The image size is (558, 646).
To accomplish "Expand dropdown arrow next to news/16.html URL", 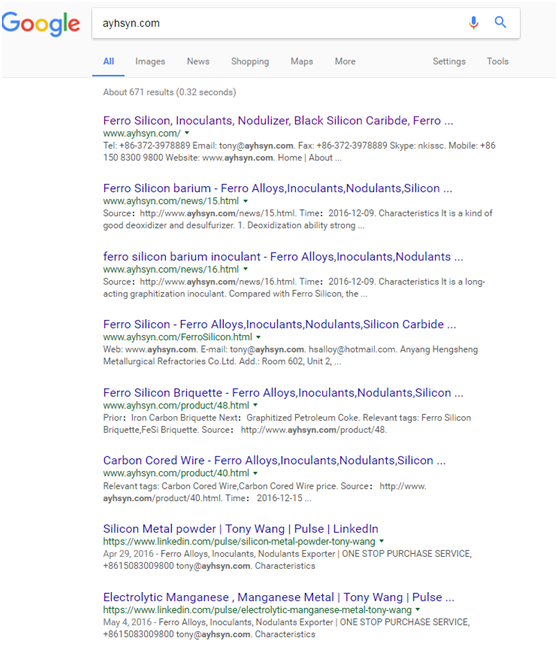I will (246, 269).
